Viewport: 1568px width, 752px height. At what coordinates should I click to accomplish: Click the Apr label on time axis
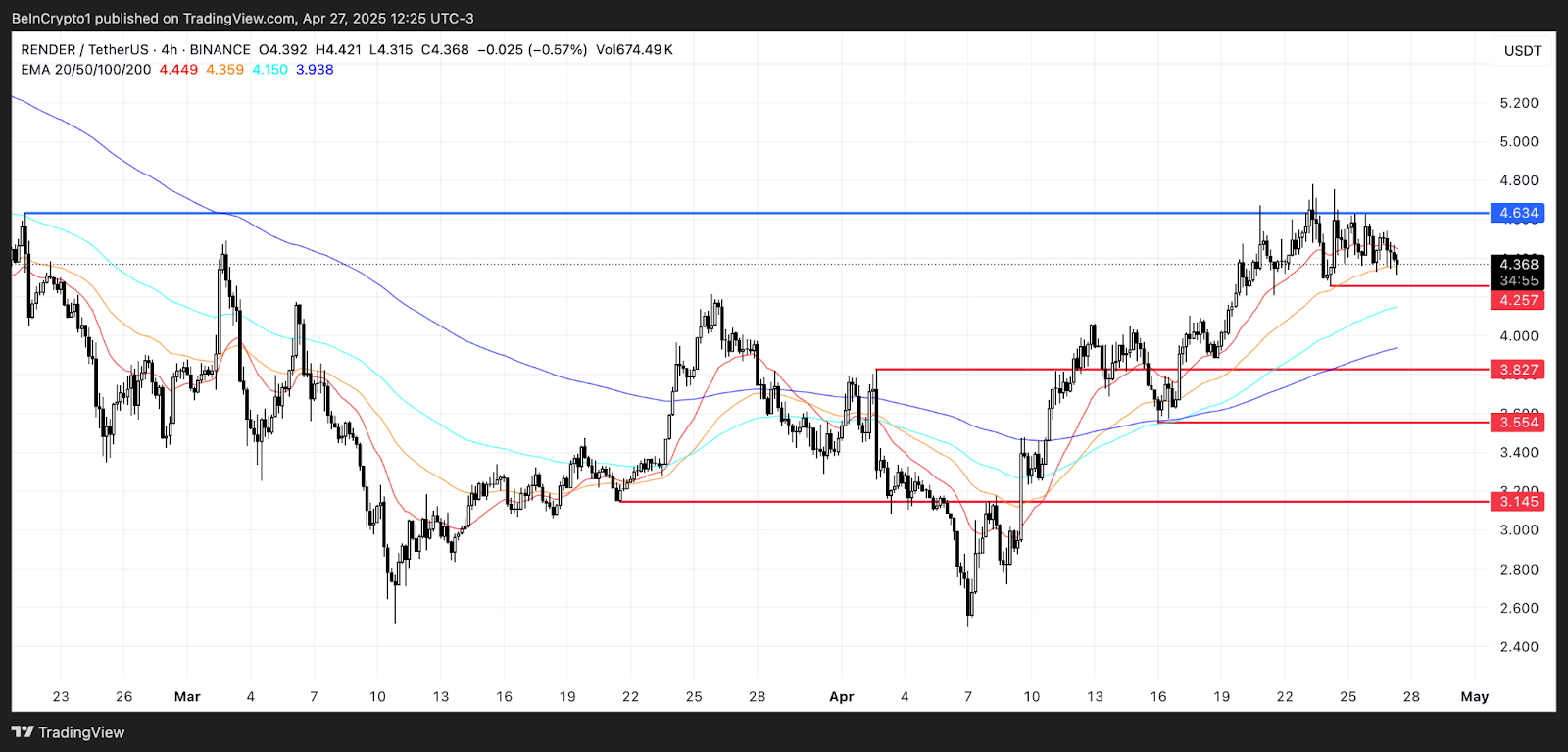coord(842,697)
